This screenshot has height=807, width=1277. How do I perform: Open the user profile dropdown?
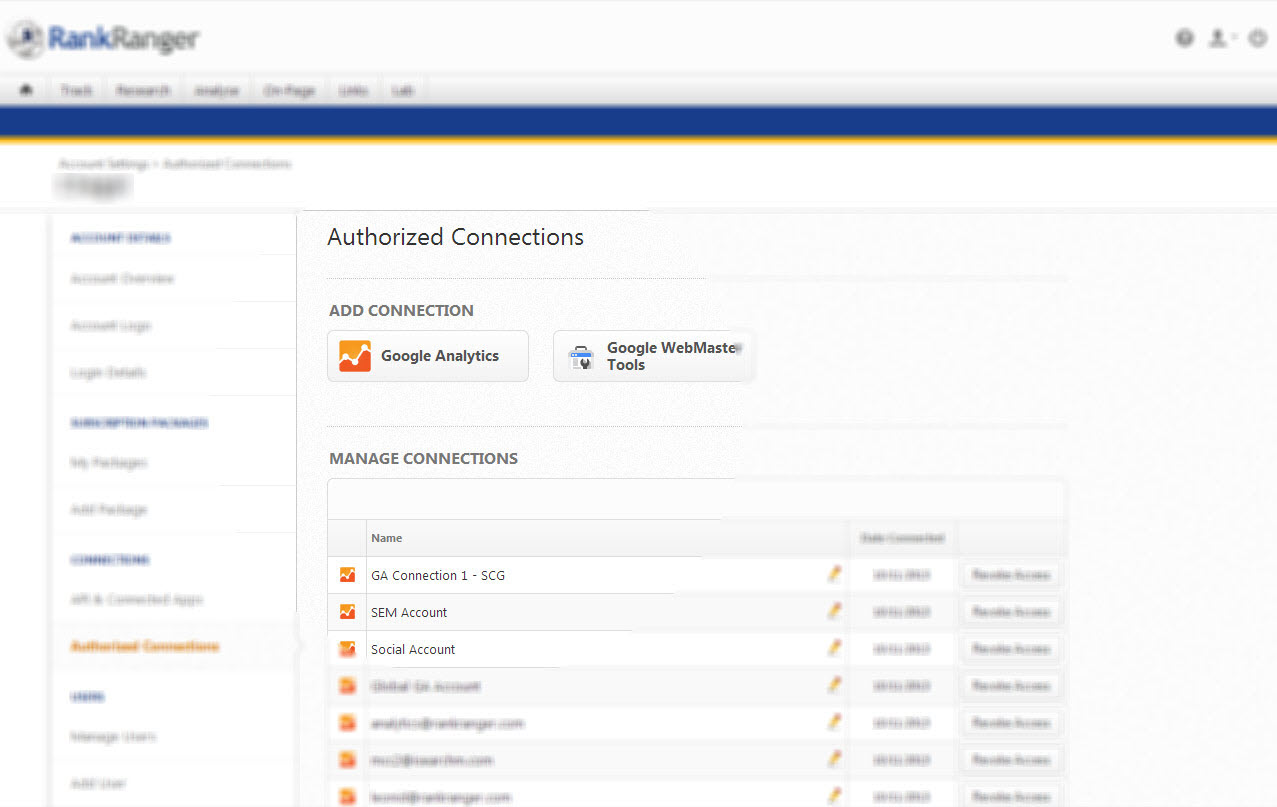[x=1220, y=38]
